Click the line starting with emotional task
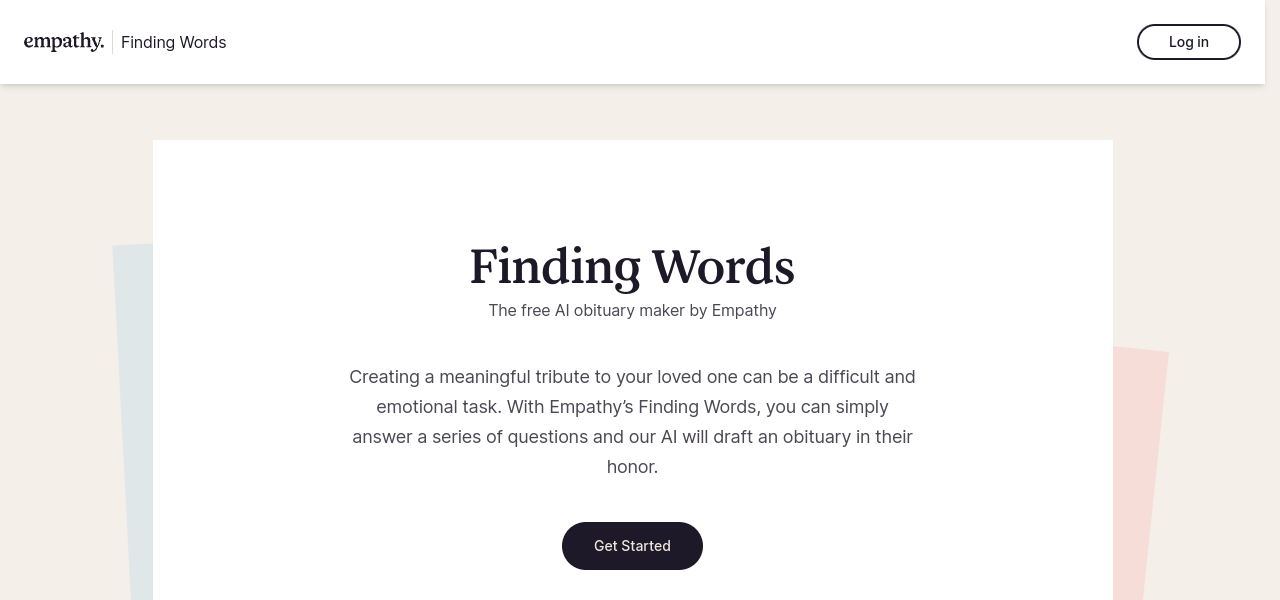This screenshot has width=1280, height=600. coord(632,407)
